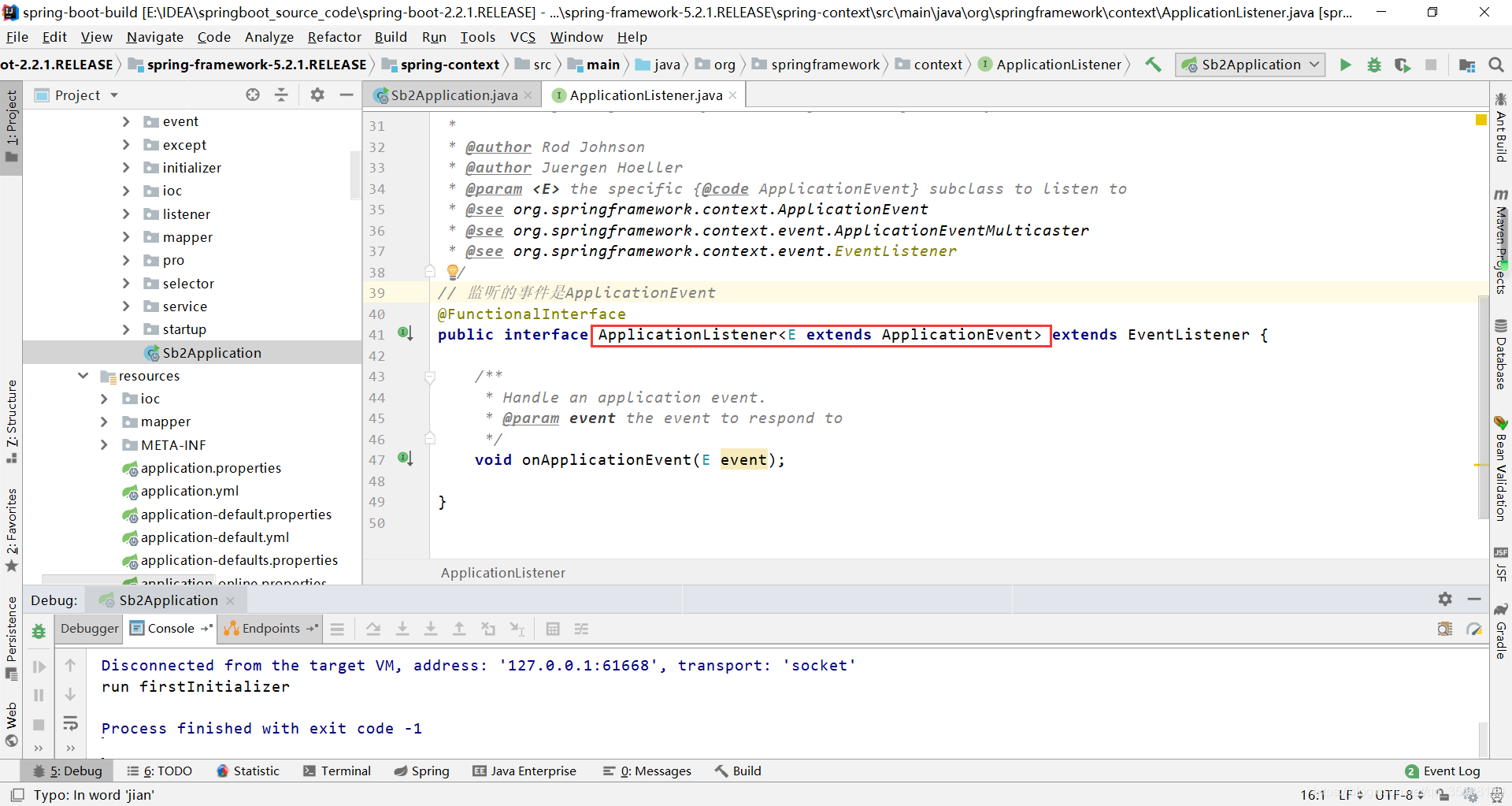1512x806 pixels.
Task: Expand the initializer folder
Action: [x=126, y=168]
